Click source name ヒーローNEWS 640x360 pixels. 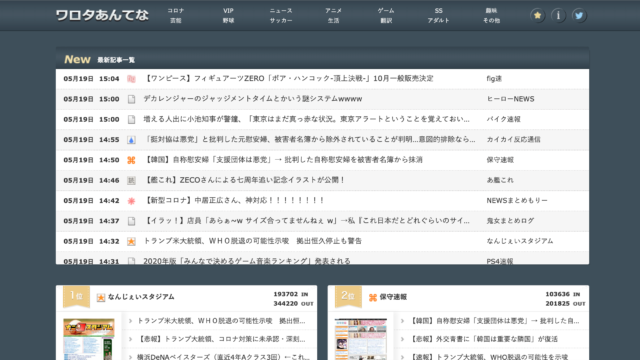click(510, 99)
